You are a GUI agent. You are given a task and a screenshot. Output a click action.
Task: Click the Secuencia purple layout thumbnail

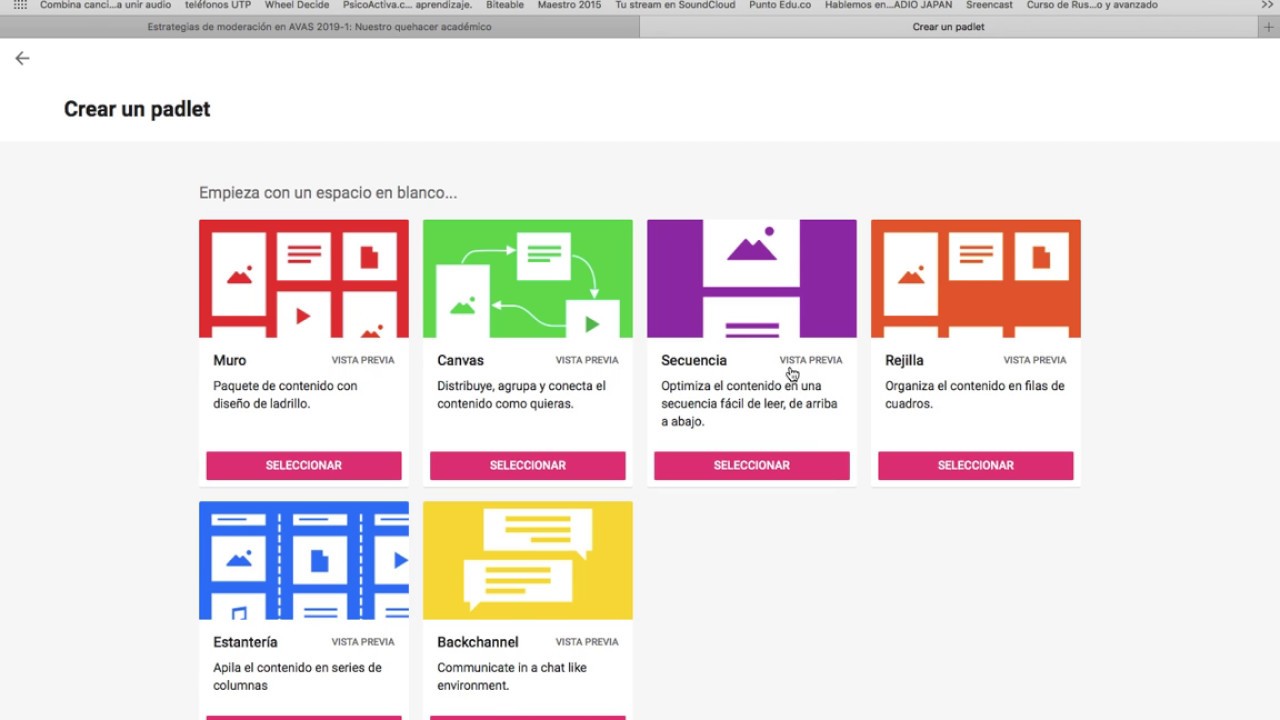[752, 279]
